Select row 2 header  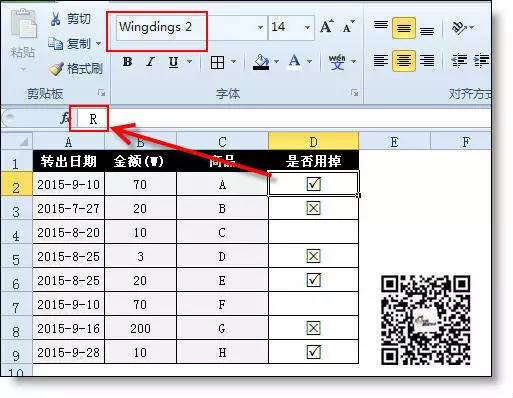pyautogui.click(x=17, y=184)
